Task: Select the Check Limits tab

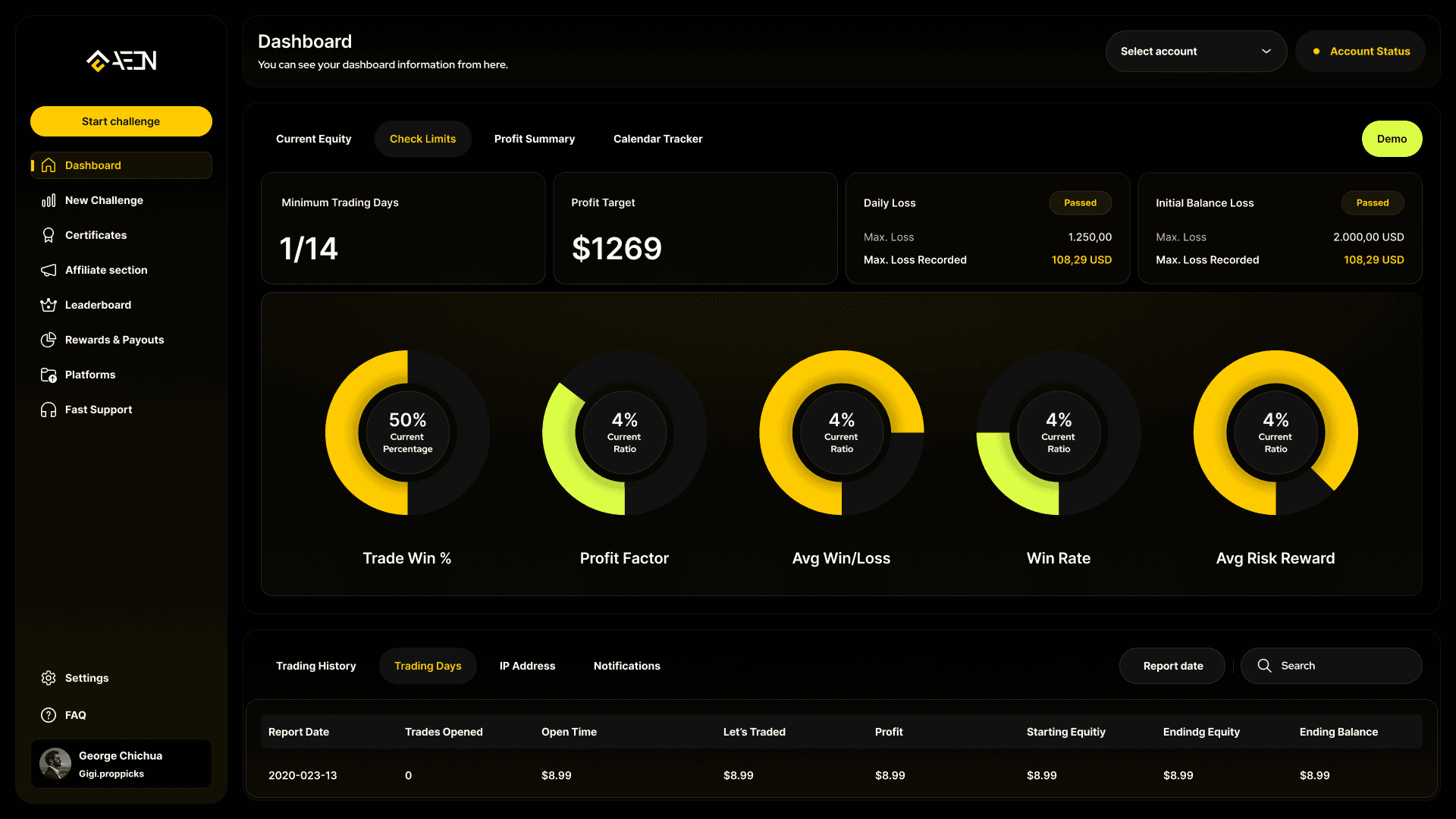Action: tap(422, 139)
